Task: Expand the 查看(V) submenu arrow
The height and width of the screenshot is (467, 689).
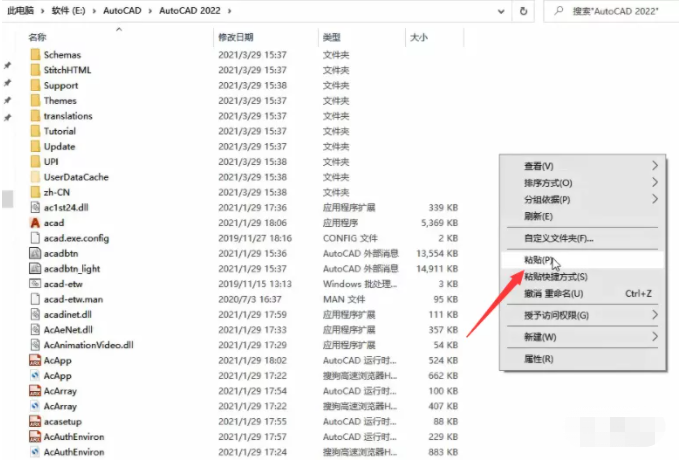Action: click(655, 166)
